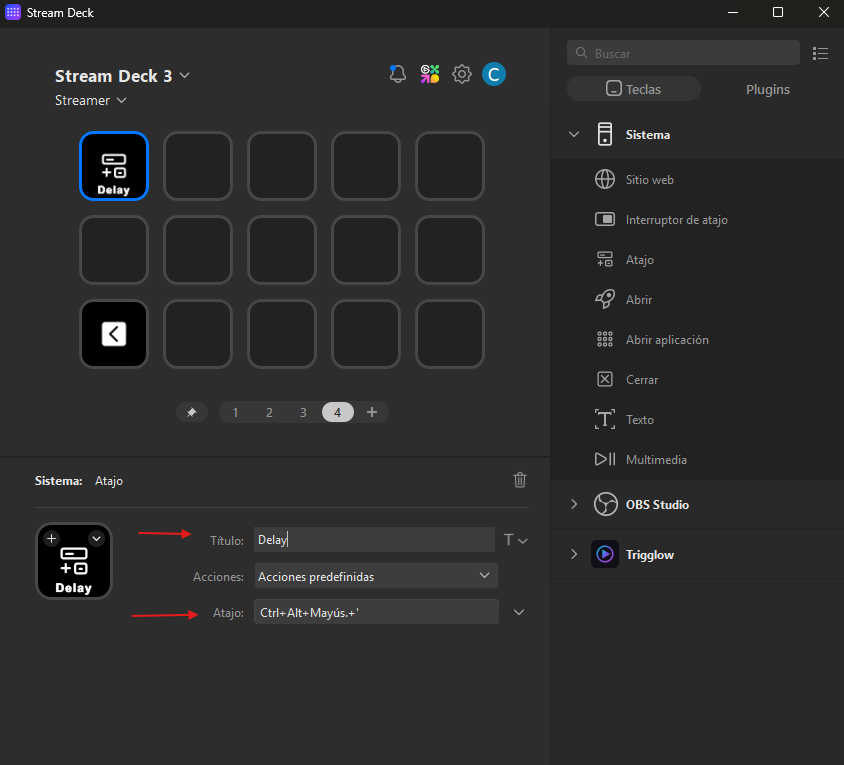This screenshot has width=844, height=765.
Task: Expand the OBS Studio category
Action: [x=574, y=504]
